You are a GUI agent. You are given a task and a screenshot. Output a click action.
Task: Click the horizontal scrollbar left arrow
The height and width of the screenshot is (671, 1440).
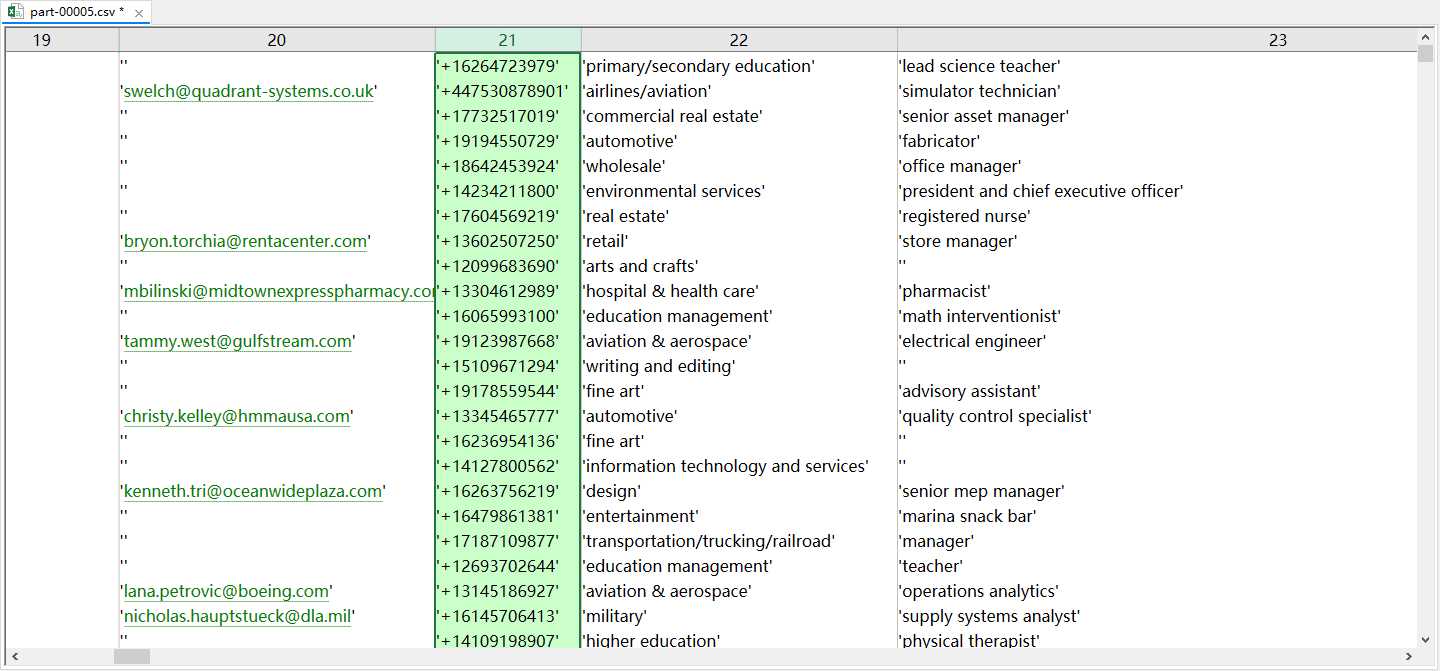point(14,657)
